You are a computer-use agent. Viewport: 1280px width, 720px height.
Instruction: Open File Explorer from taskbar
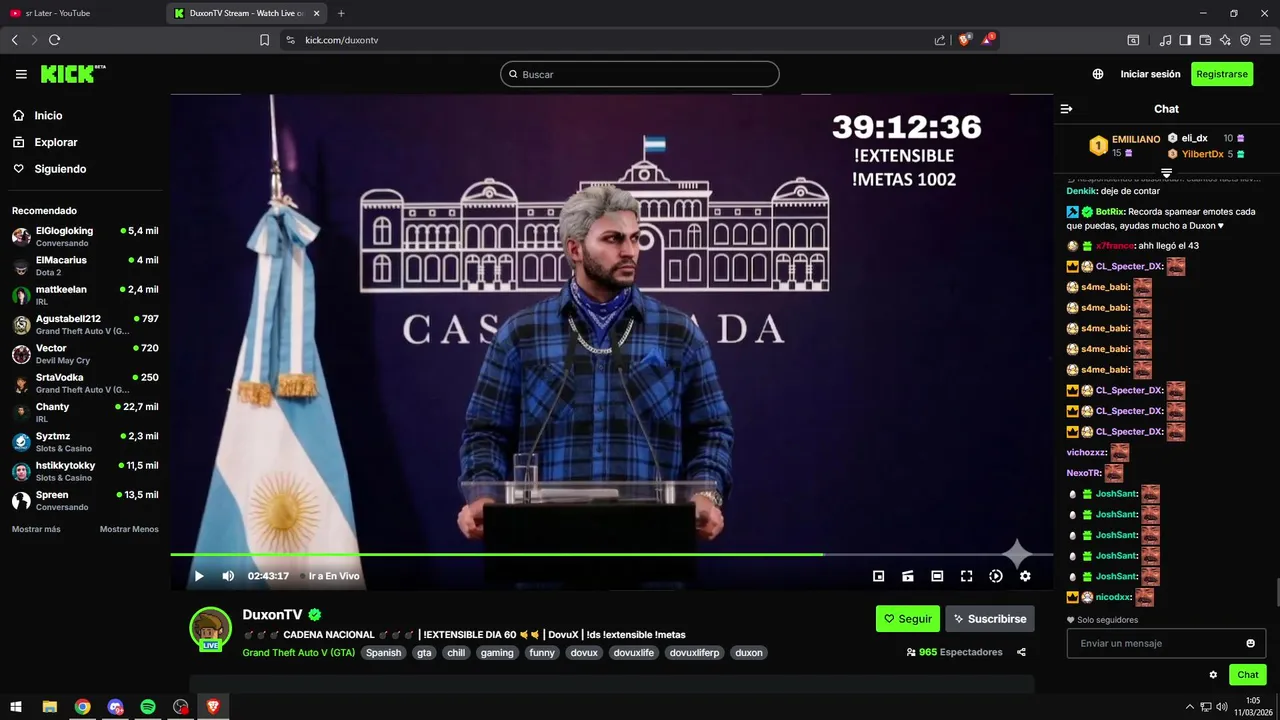(x=49, y=707)
